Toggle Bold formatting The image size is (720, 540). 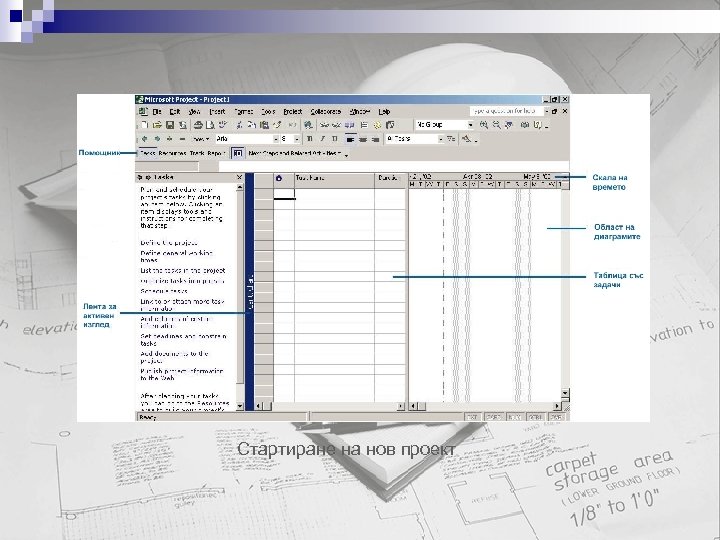pos(310,139)
